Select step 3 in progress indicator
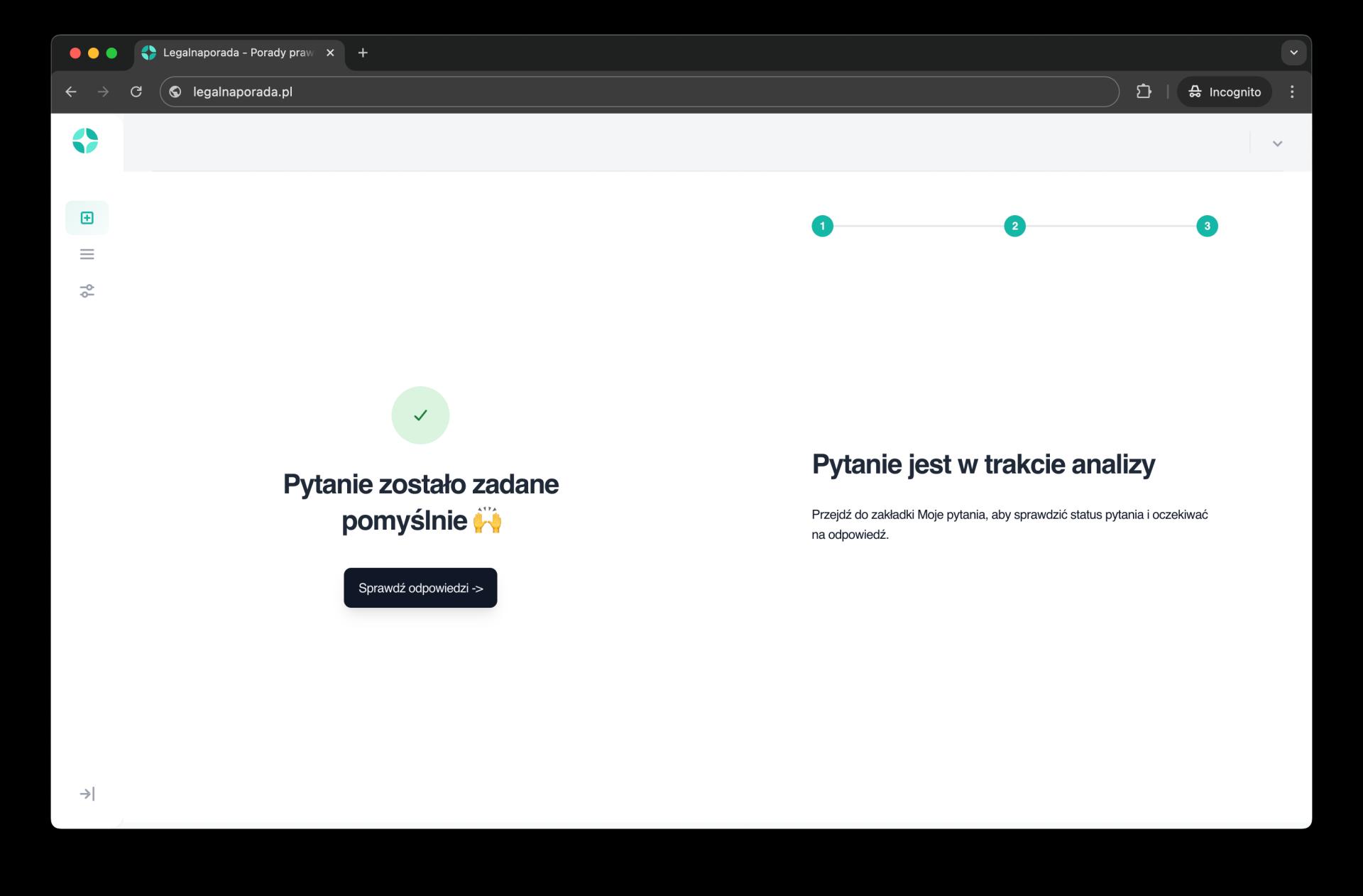The image size is (1363, 896). 1207,226
